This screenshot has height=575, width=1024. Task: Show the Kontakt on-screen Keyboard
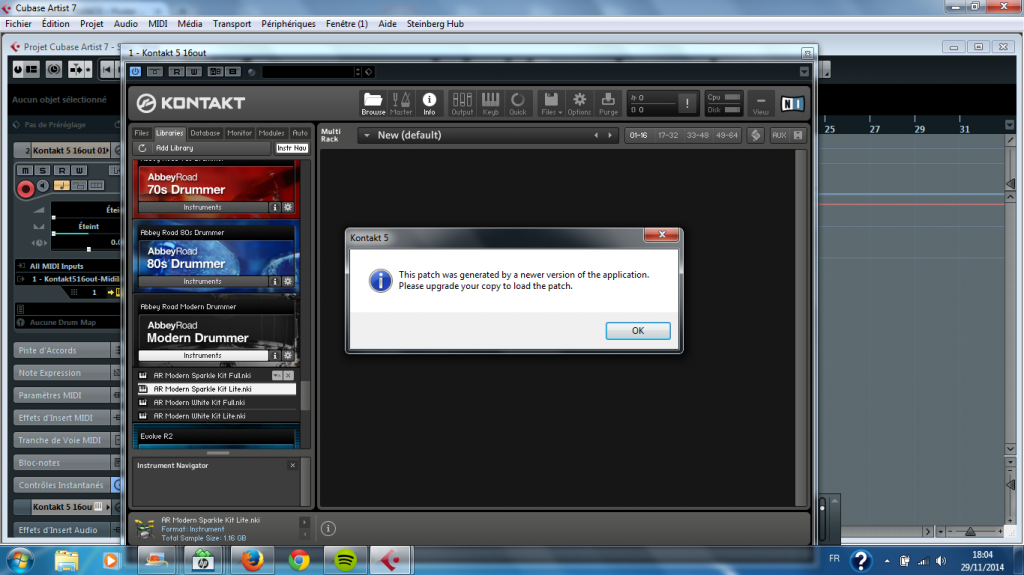[x=490, y=103]
